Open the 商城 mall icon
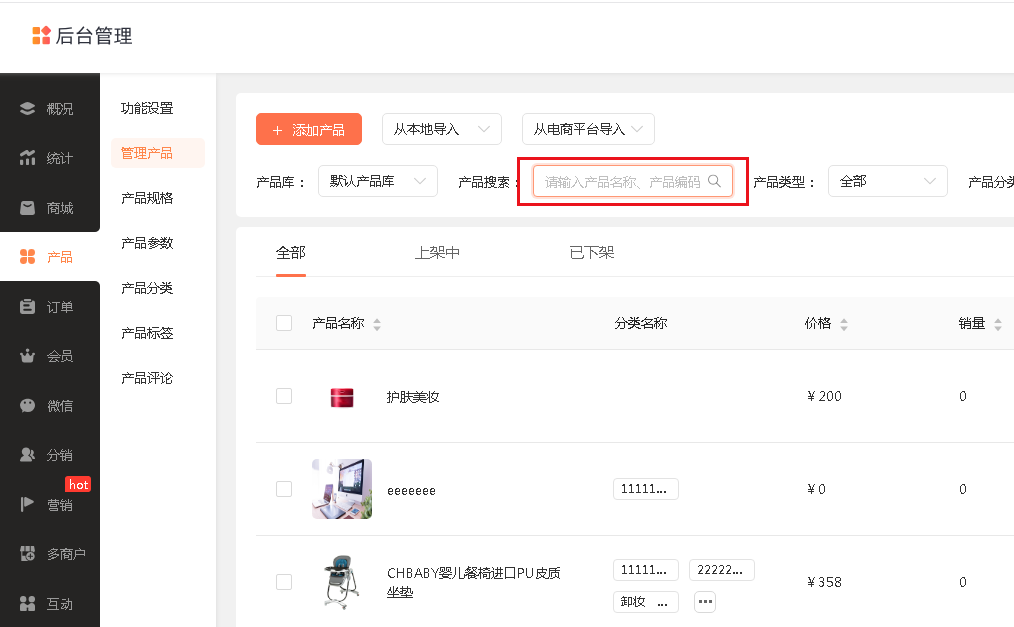1014x627 pixels. 27,207
